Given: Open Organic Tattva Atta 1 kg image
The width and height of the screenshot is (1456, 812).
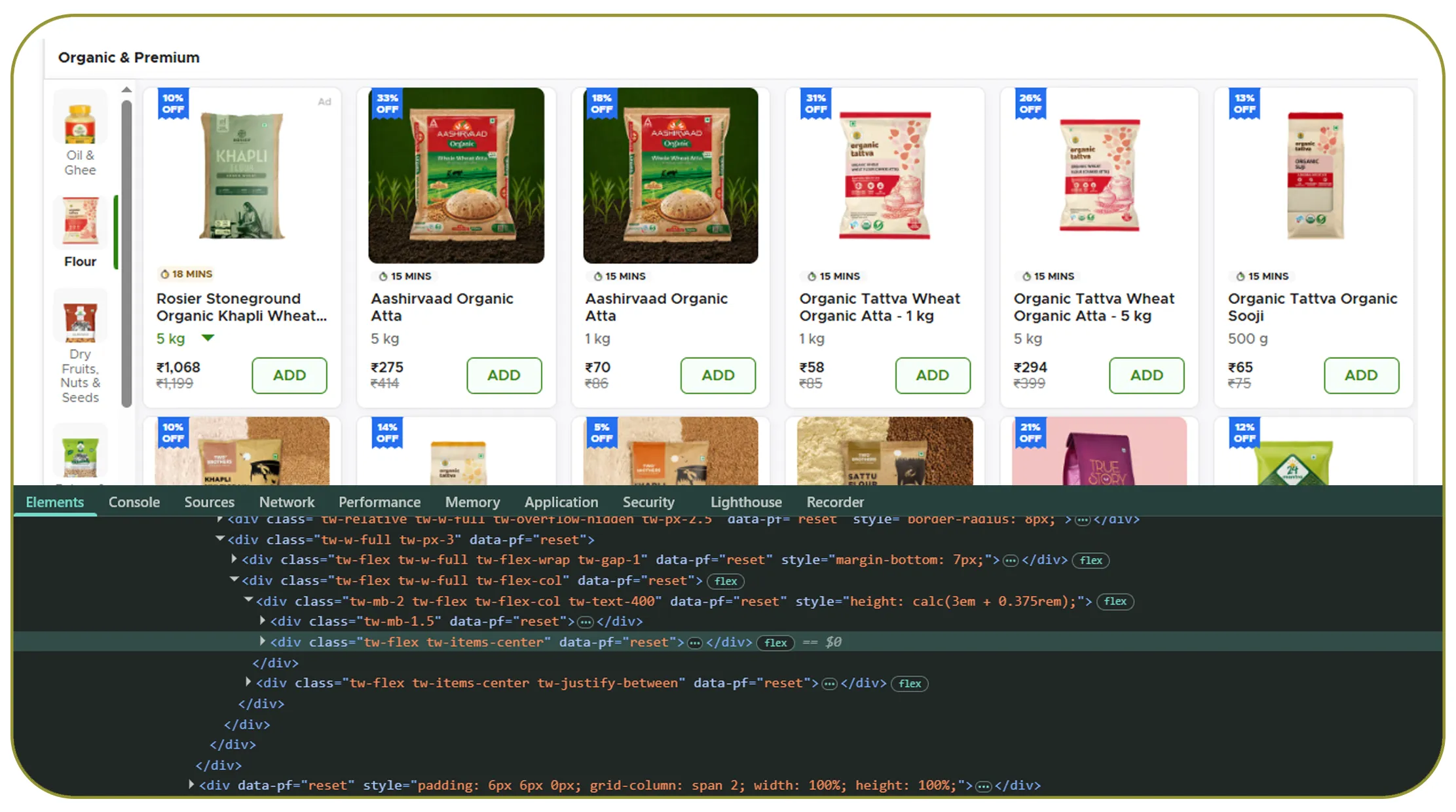Looking at the screenshot, I should [885, 175].
